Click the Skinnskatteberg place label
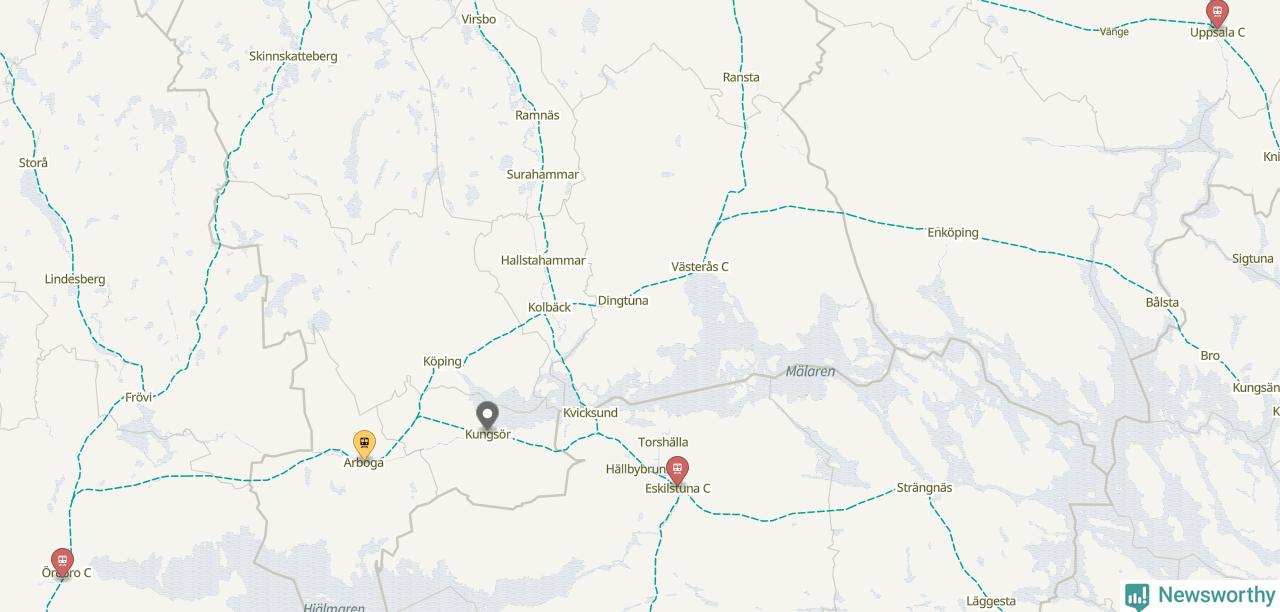This screenshot has width=1280, height=612. point(293,56)
